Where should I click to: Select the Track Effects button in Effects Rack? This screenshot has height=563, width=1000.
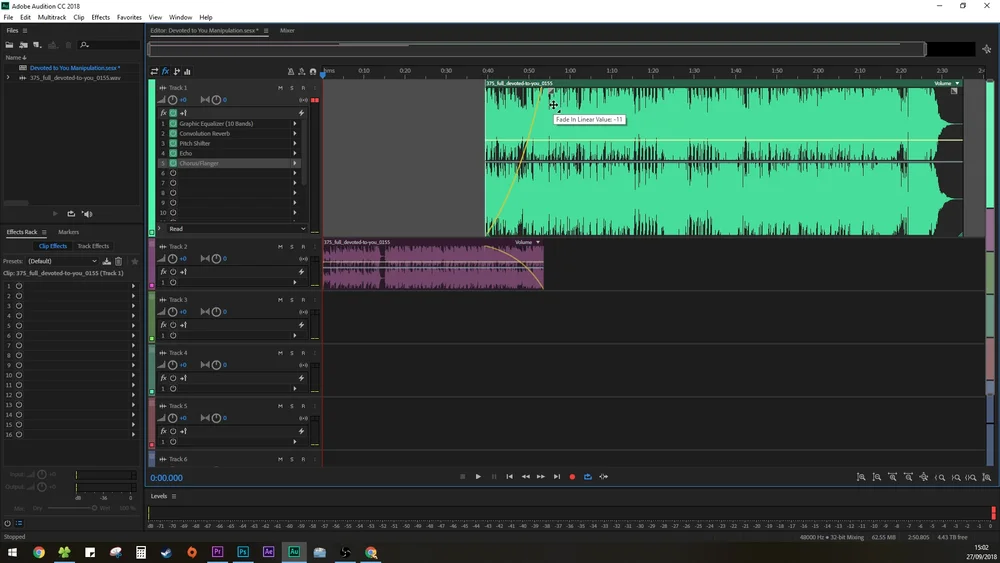coord(93,246)
